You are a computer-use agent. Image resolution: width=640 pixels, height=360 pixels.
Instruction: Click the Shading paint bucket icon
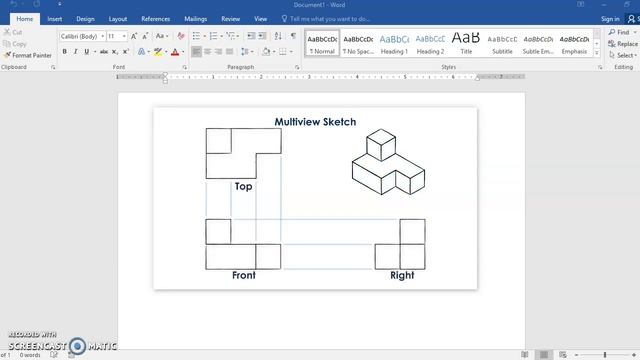[266, 52]
